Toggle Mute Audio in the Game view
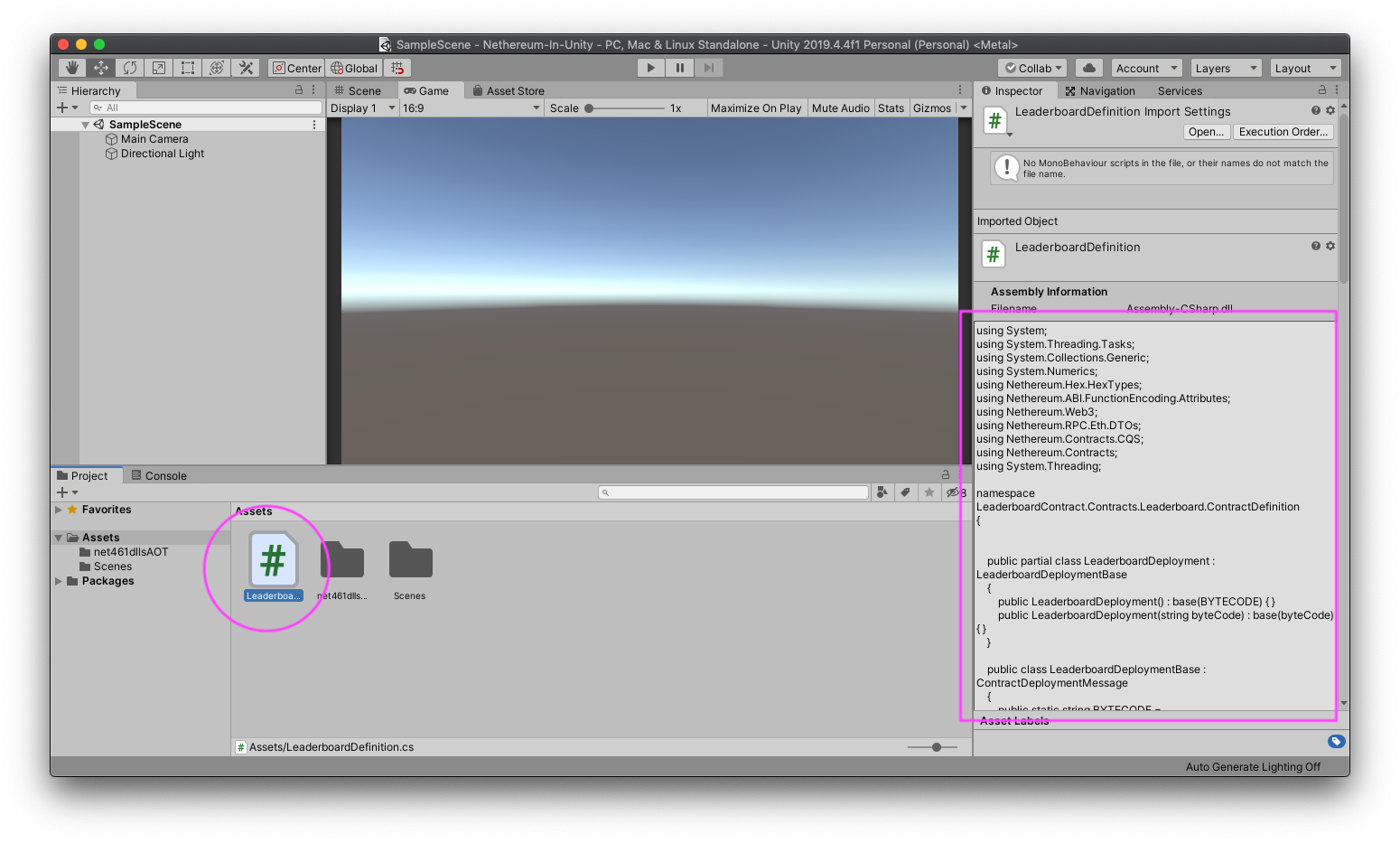This screenshot has height=843, width=1400. coord(840,108)
